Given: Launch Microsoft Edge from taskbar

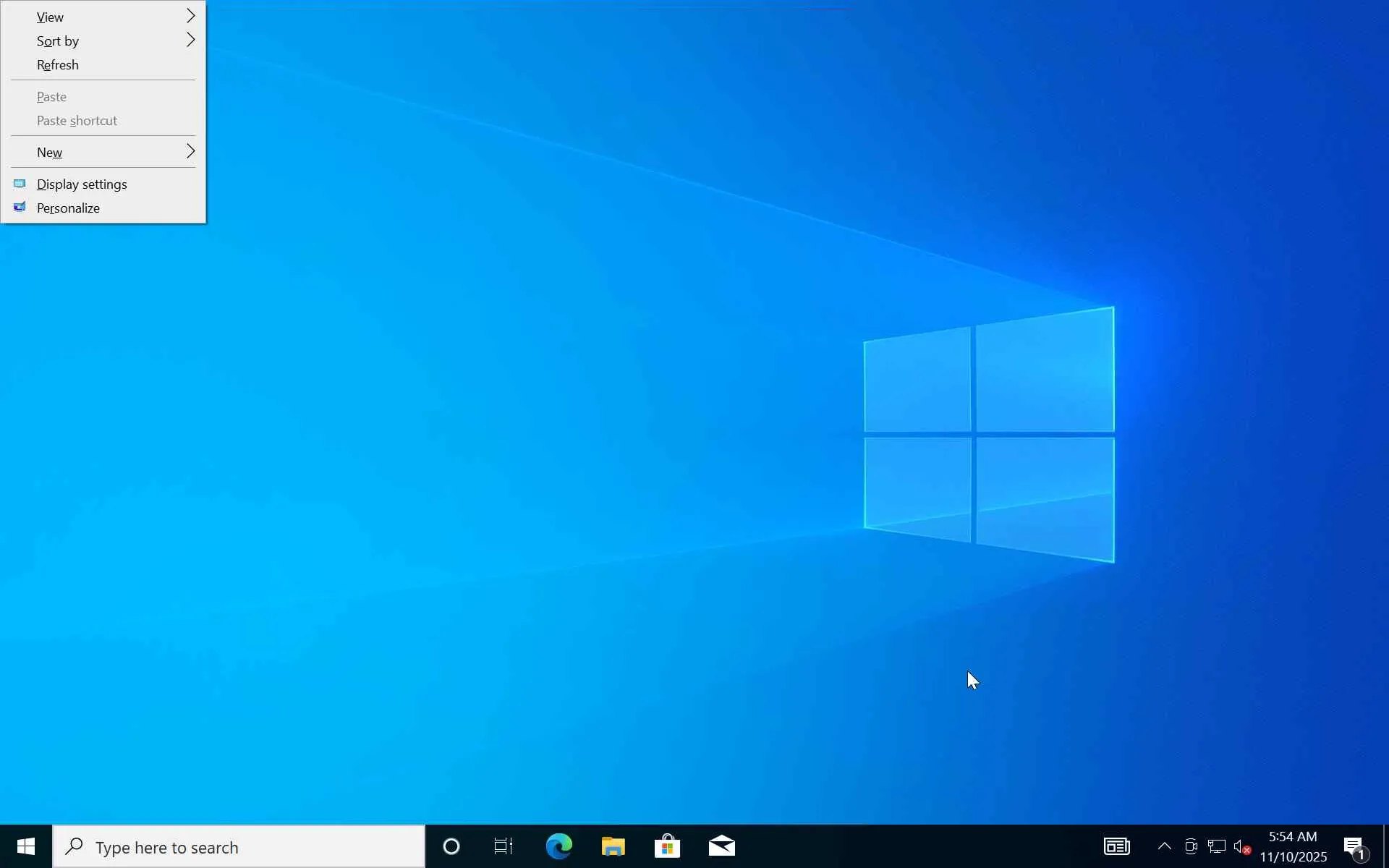Looking at the screenshot, I should pos(558,846).
